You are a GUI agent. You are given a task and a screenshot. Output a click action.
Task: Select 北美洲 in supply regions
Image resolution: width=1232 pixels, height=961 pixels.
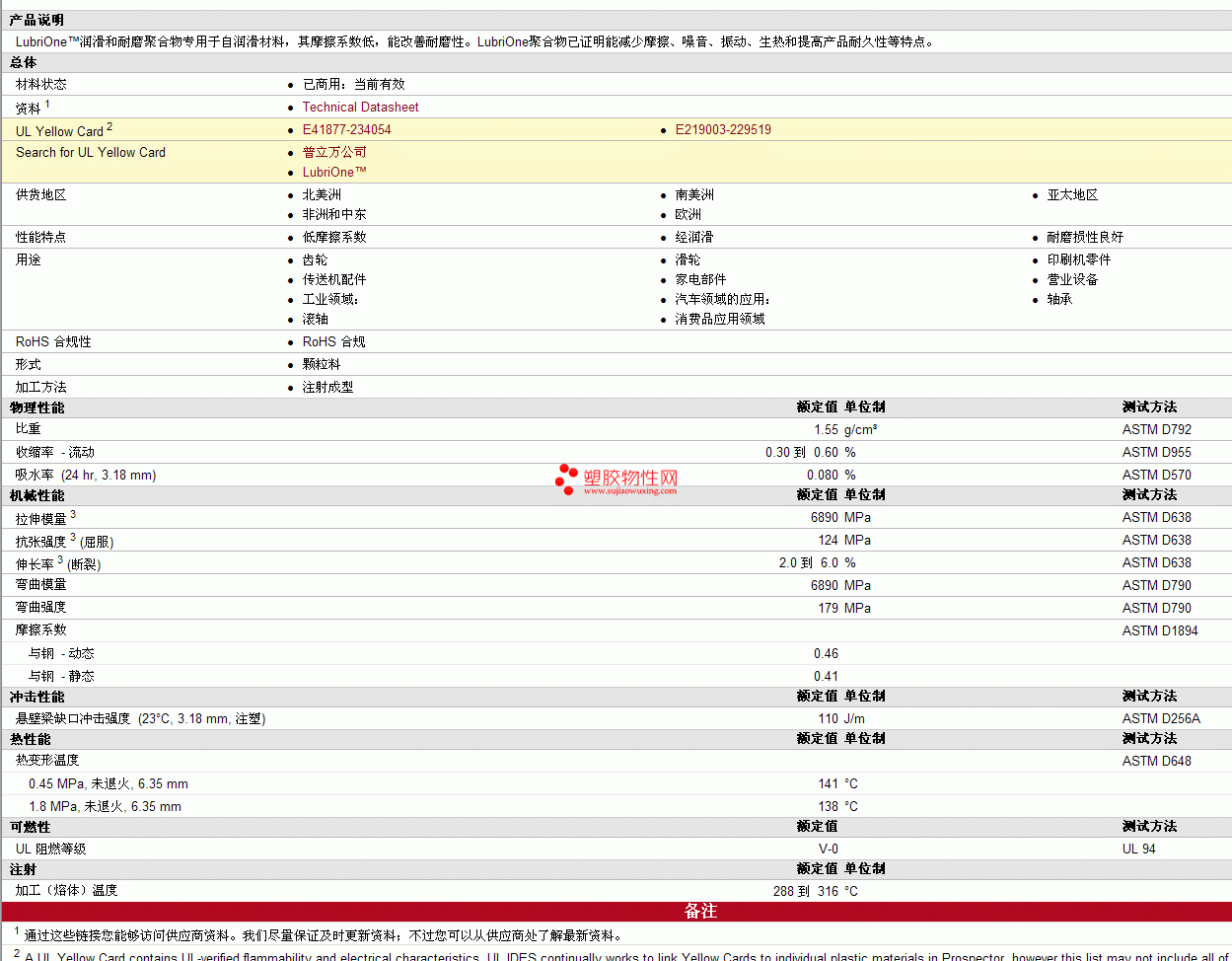click(322, 194)
